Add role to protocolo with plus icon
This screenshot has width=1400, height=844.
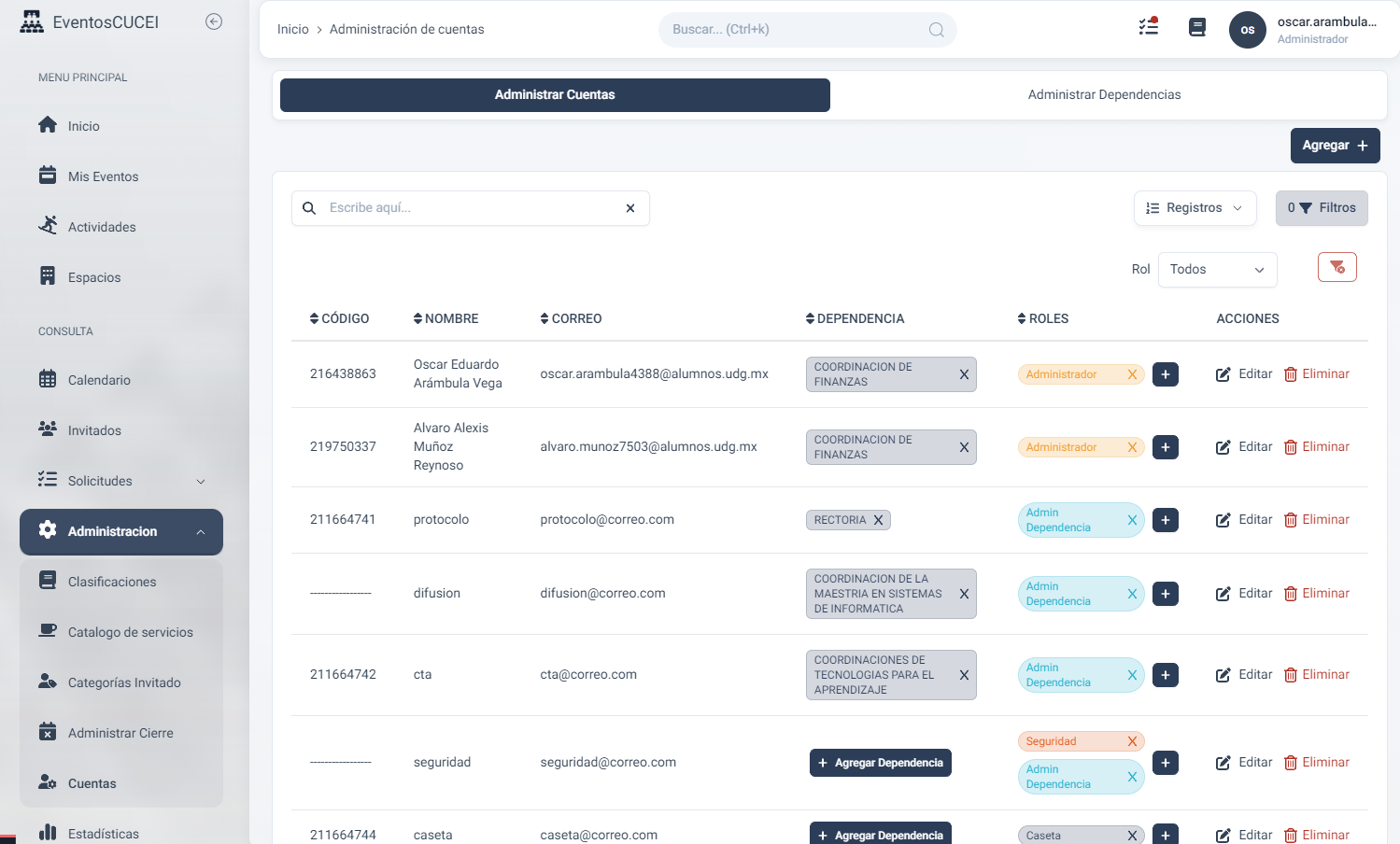1165,520
